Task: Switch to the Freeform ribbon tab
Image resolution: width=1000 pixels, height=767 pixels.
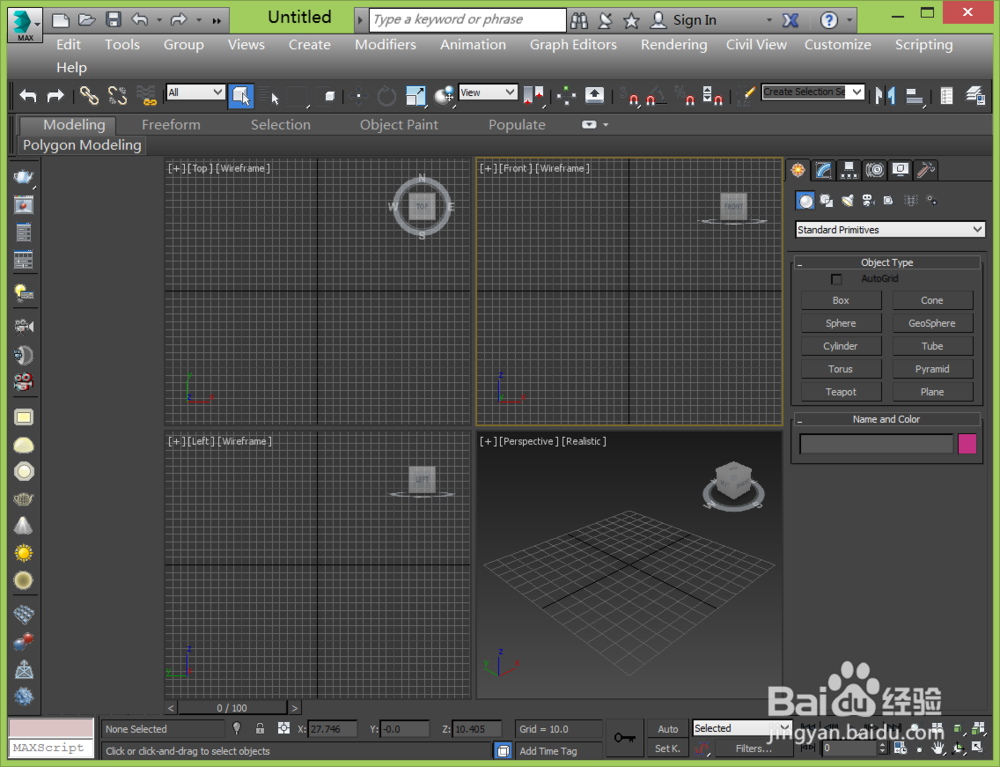Action: pos(171,125)
